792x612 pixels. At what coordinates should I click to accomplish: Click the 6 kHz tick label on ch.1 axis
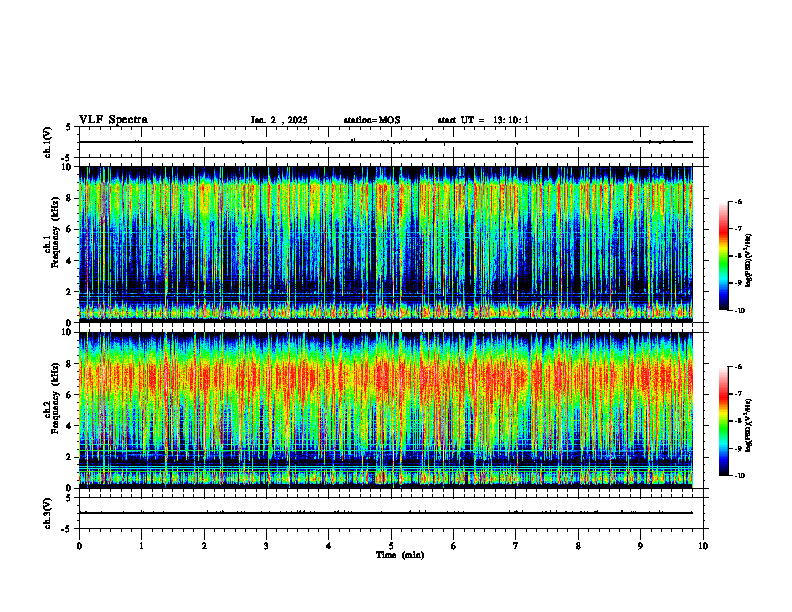click(70, 230)
